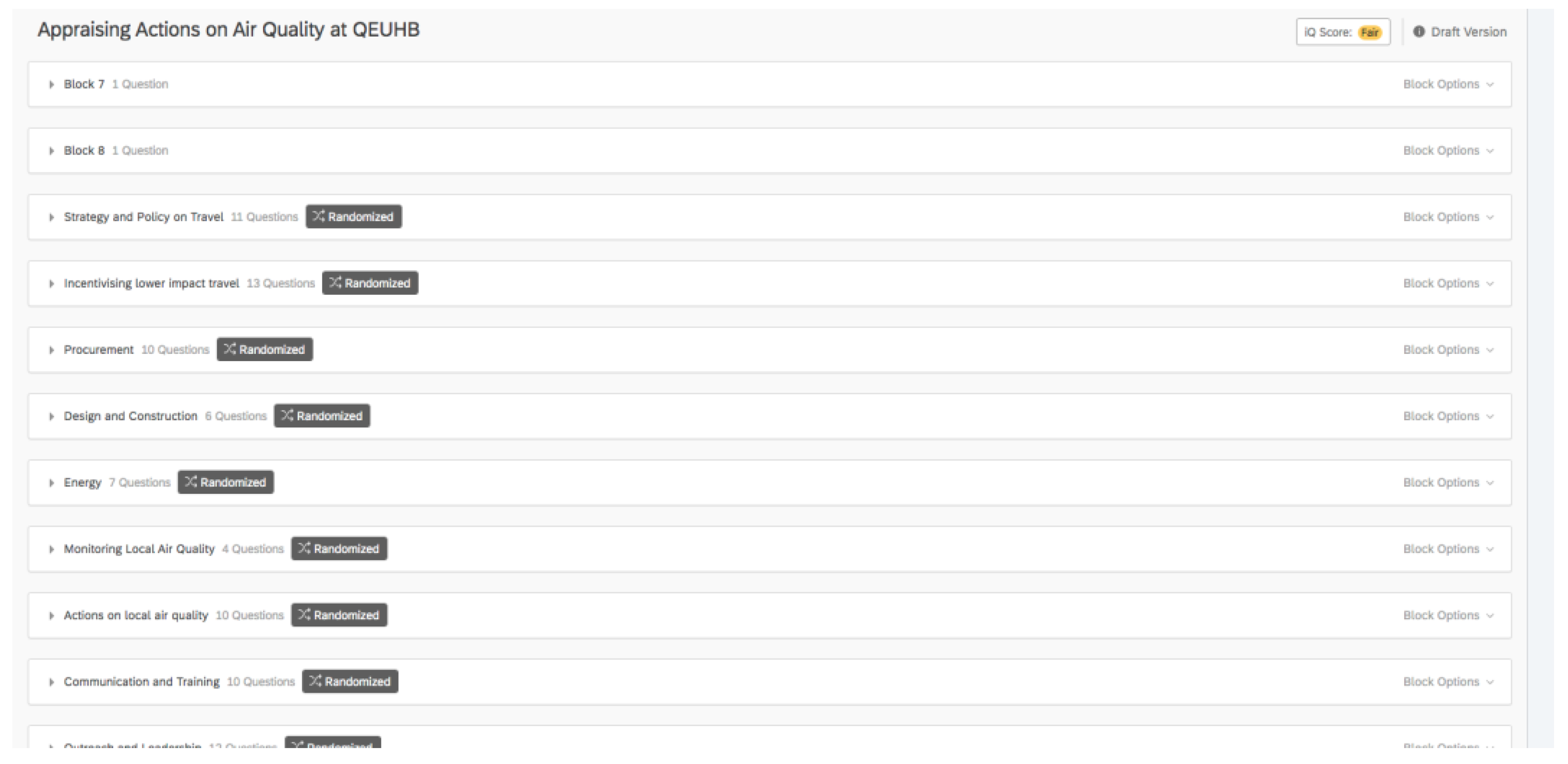Open Block Options for Procurement block
This screenshot has height=764, width=1568.
(x=1448, y=350)
